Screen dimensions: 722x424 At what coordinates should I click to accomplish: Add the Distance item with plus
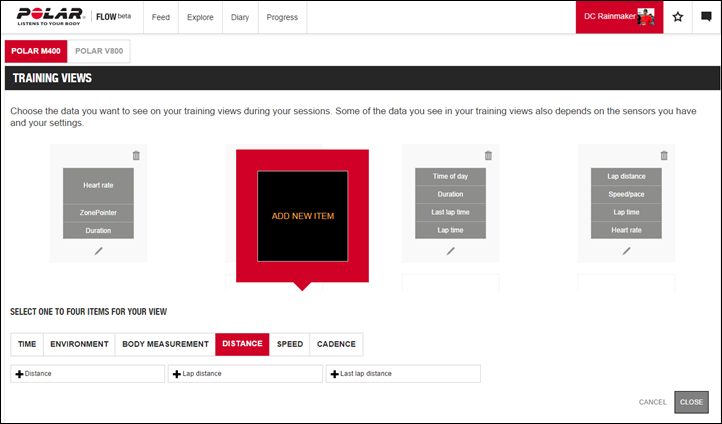[x=87, y=374]
